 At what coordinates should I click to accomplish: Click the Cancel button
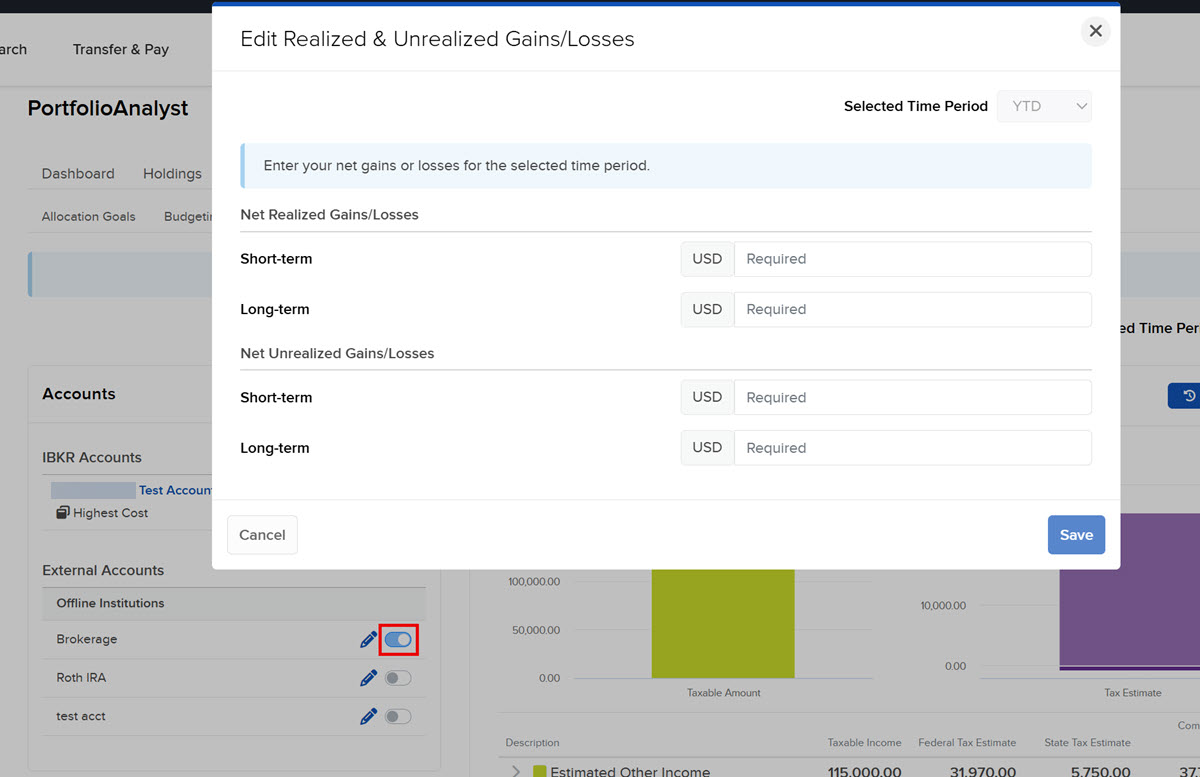[262, 535]
